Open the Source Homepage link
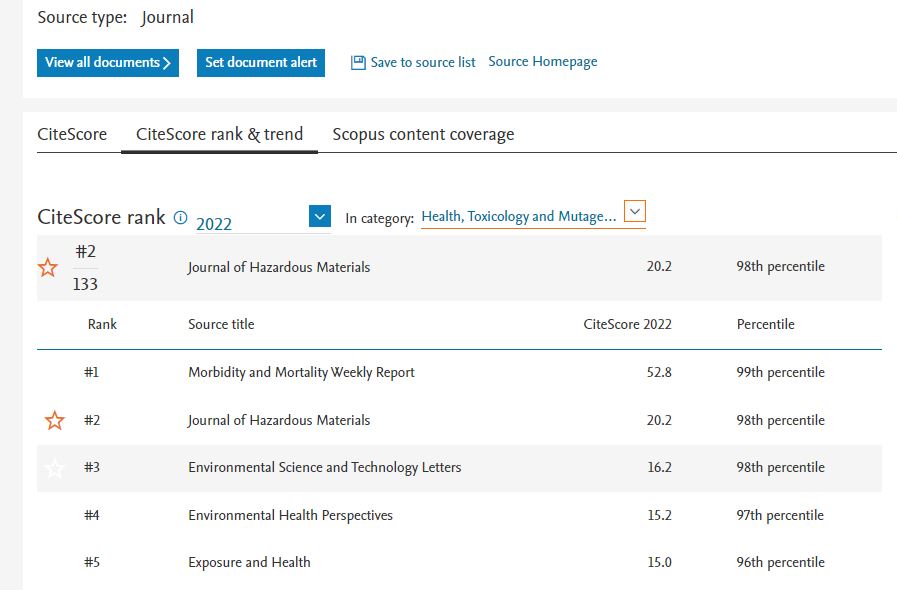897x590 pixels. [x=542, y=62]
